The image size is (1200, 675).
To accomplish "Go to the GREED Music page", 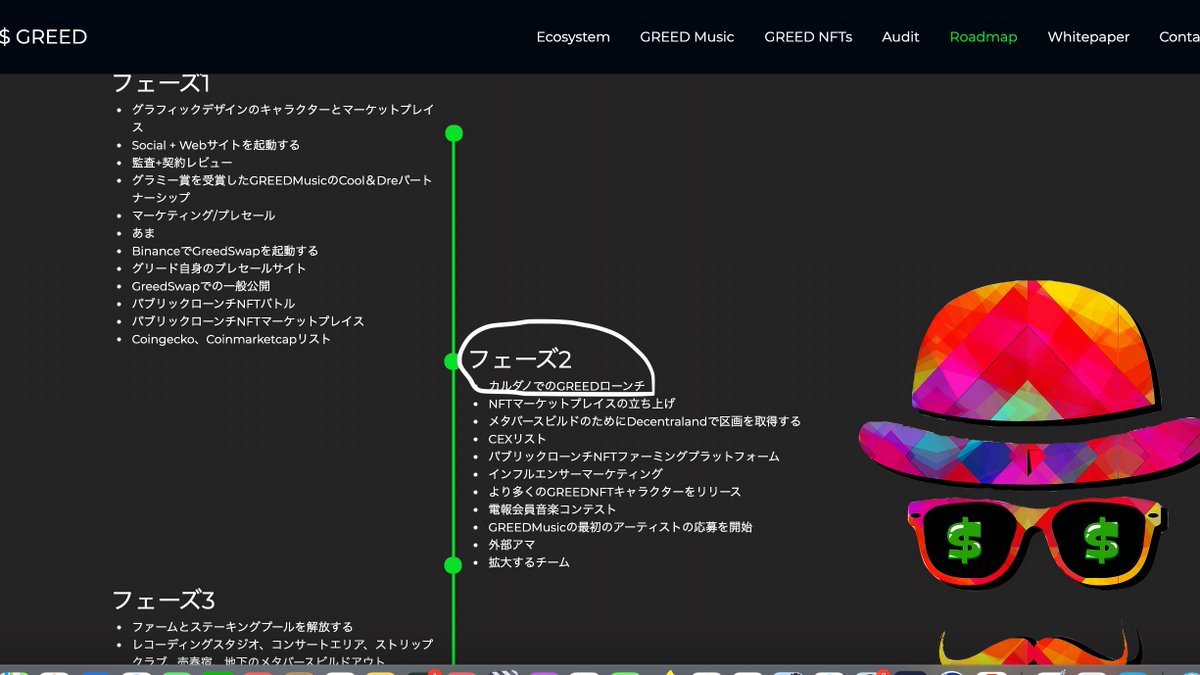I will [687, 37].
